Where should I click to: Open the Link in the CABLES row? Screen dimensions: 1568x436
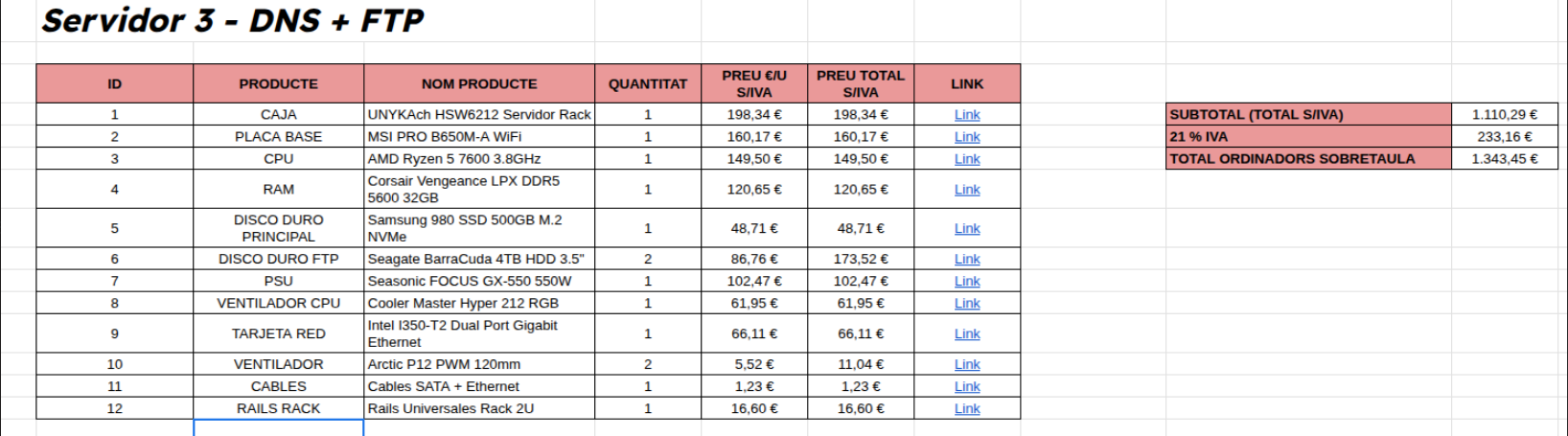[967, 387]
